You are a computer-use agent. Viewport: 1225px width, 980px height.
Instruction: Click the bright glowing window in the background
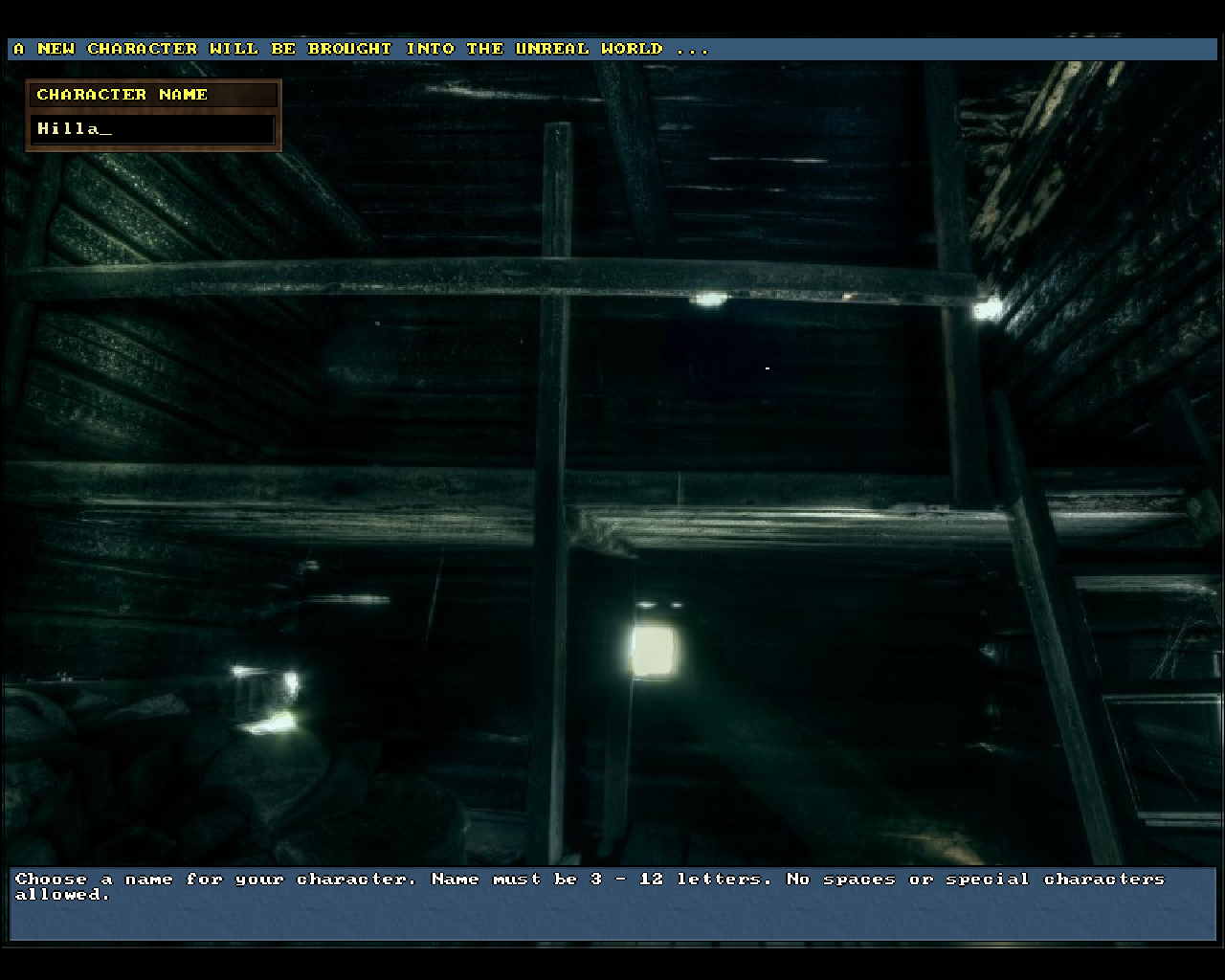(654, 650)
